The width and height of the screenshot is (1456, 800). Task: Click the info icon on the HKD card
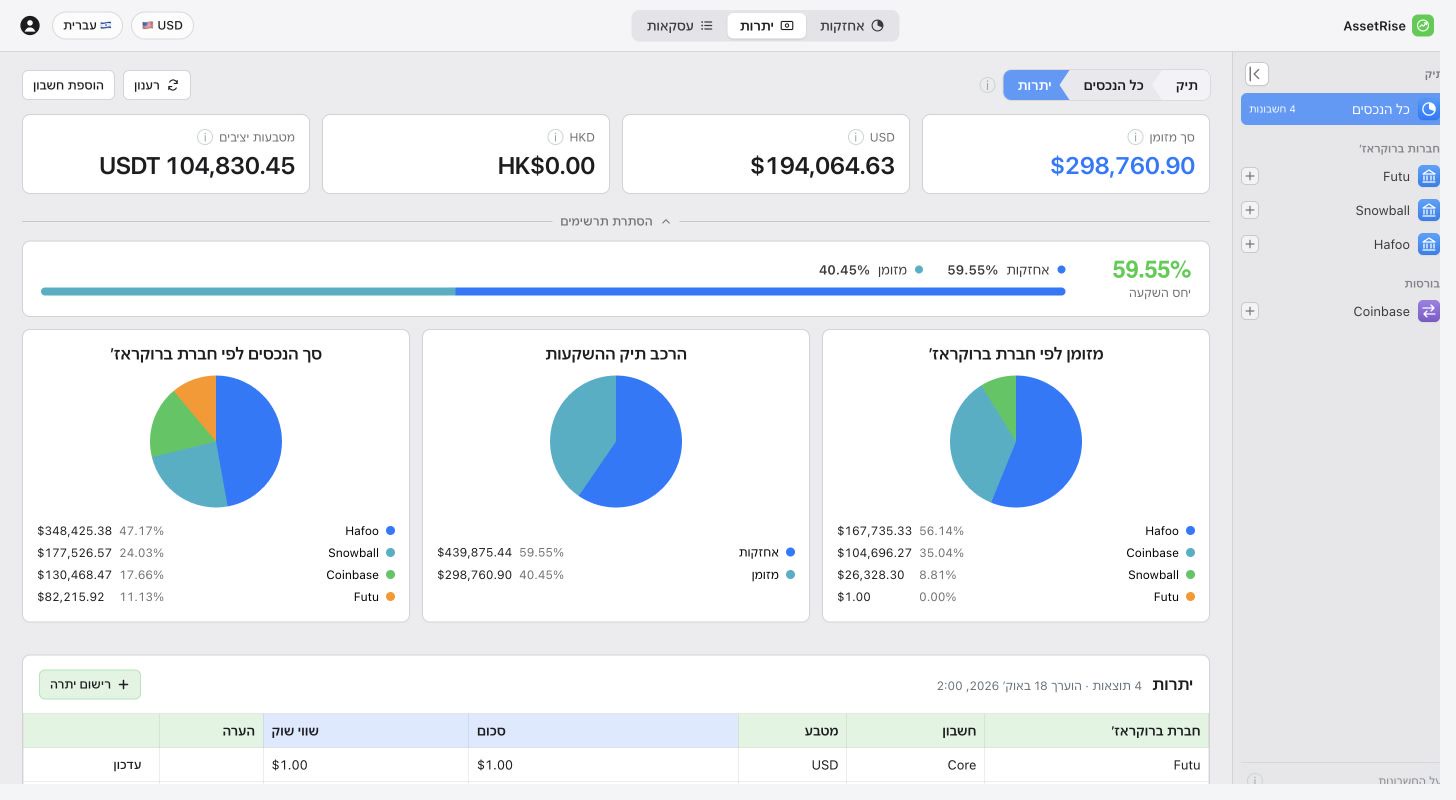[555, 137]
